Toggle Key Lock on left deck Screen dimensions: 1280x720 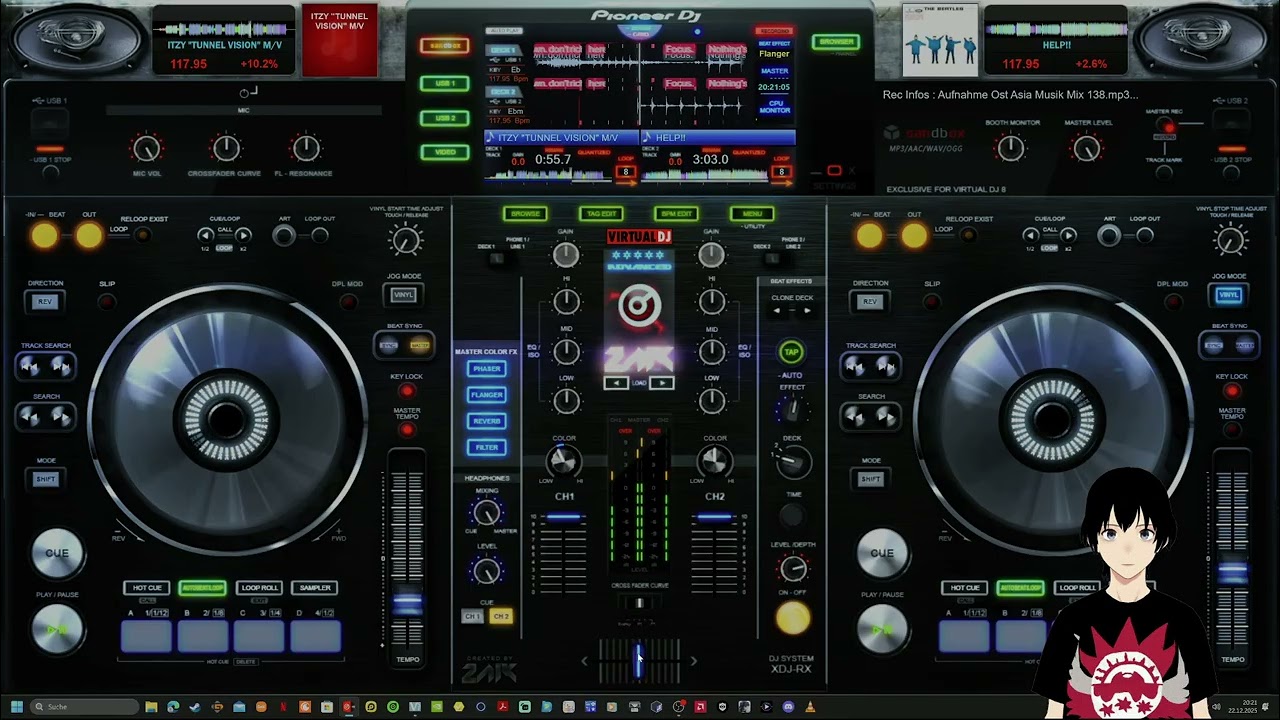(406, 391)
